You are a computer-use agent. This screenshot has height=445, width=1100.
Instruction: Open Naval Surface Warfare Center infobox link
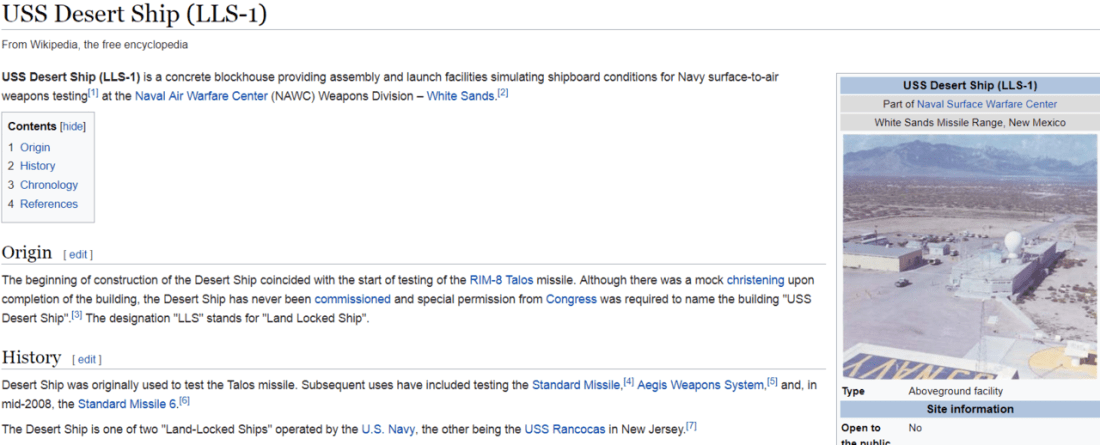[x=986, y=104]
